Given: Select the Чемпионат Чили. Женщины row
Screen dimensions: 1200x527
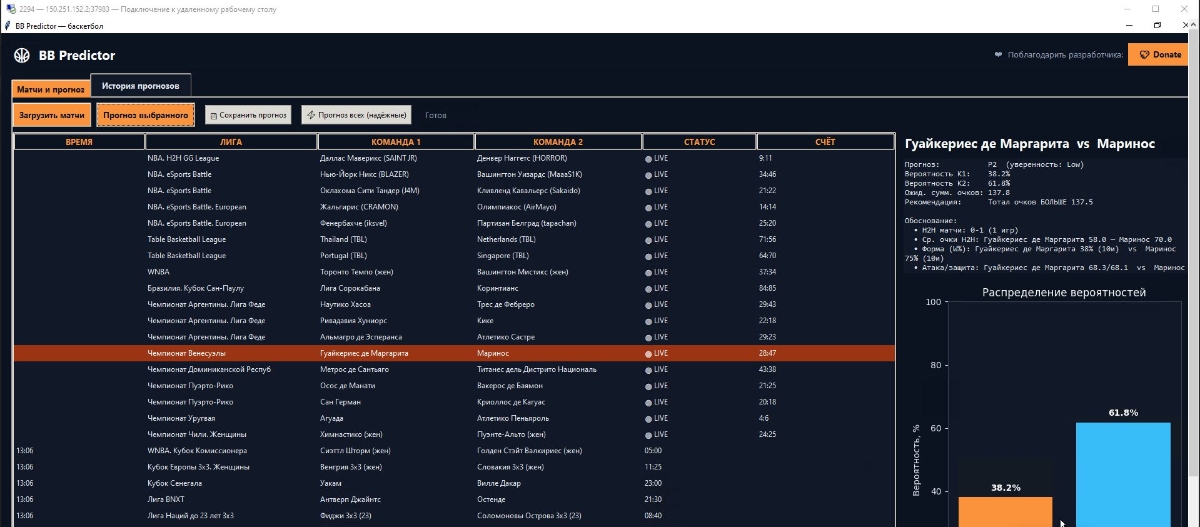Looking at the screenshot, I should [453, 434].
